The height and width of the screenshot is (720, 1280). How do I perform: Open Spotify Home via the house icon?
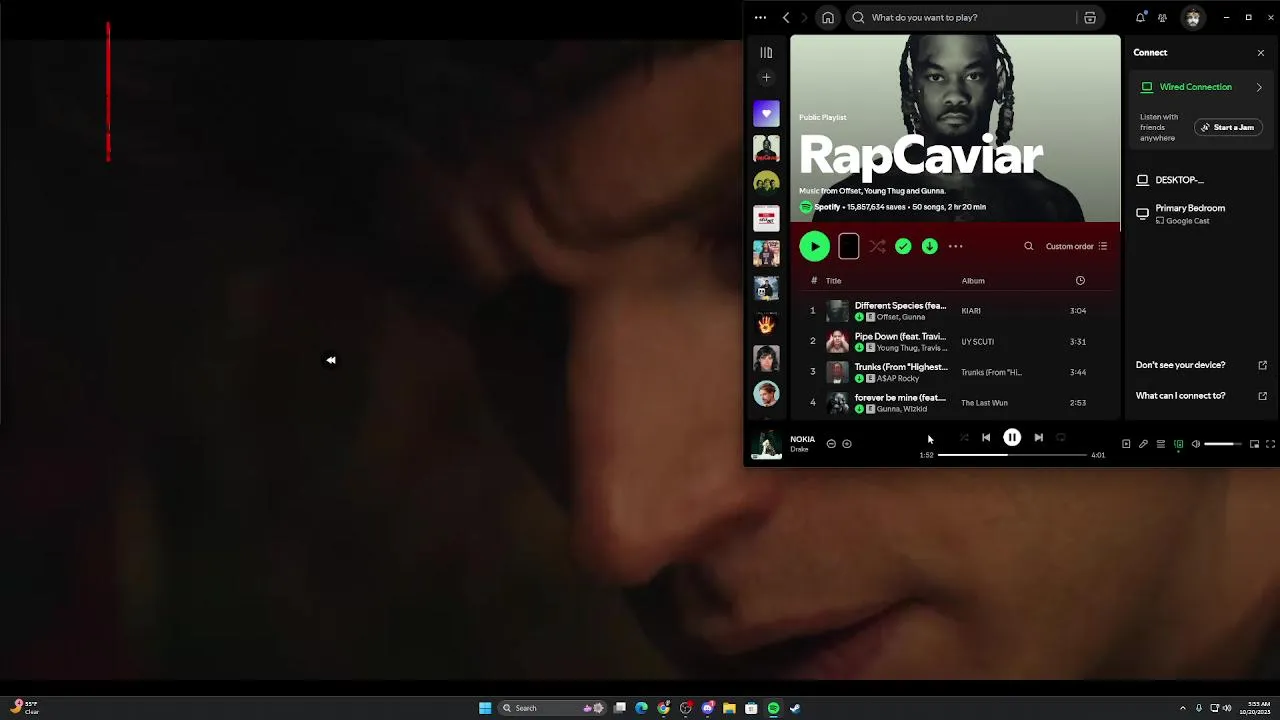pyautogui.click(x=828, y=17)
